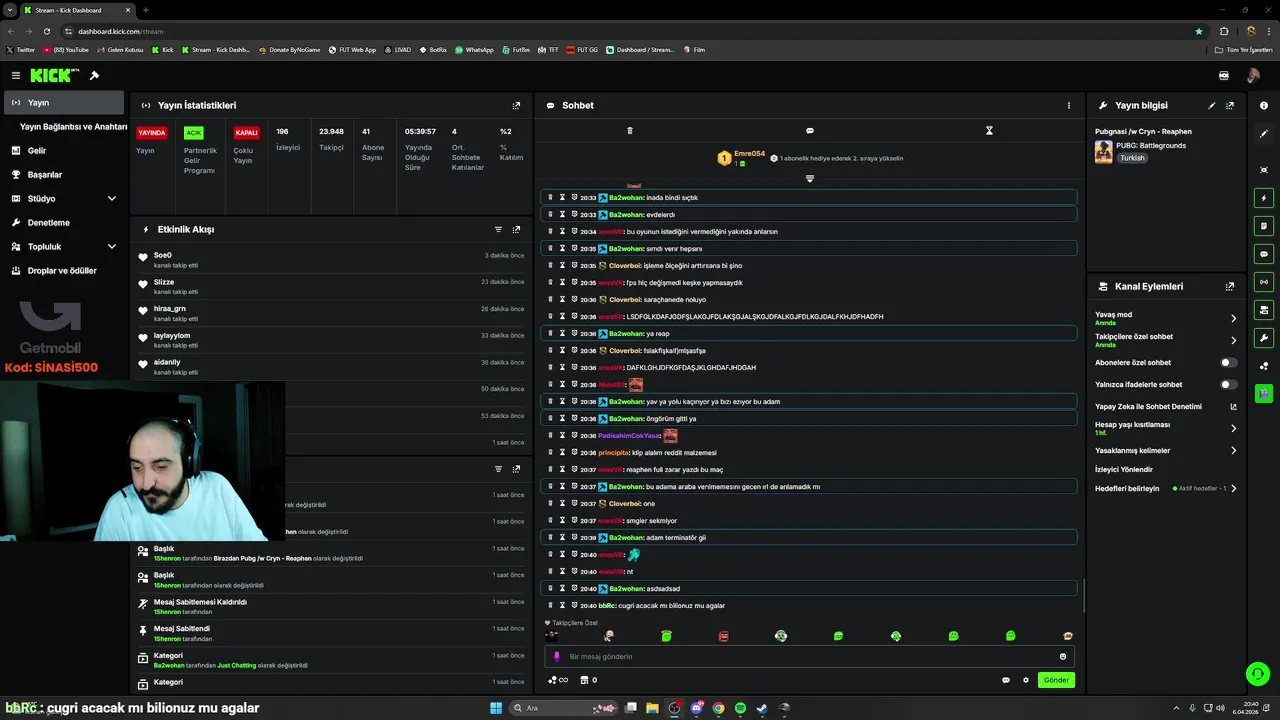Click the info icon in the right sidebar
Screen dimensions: 1280x720
pyautogui.click(x=1264, y=105)
